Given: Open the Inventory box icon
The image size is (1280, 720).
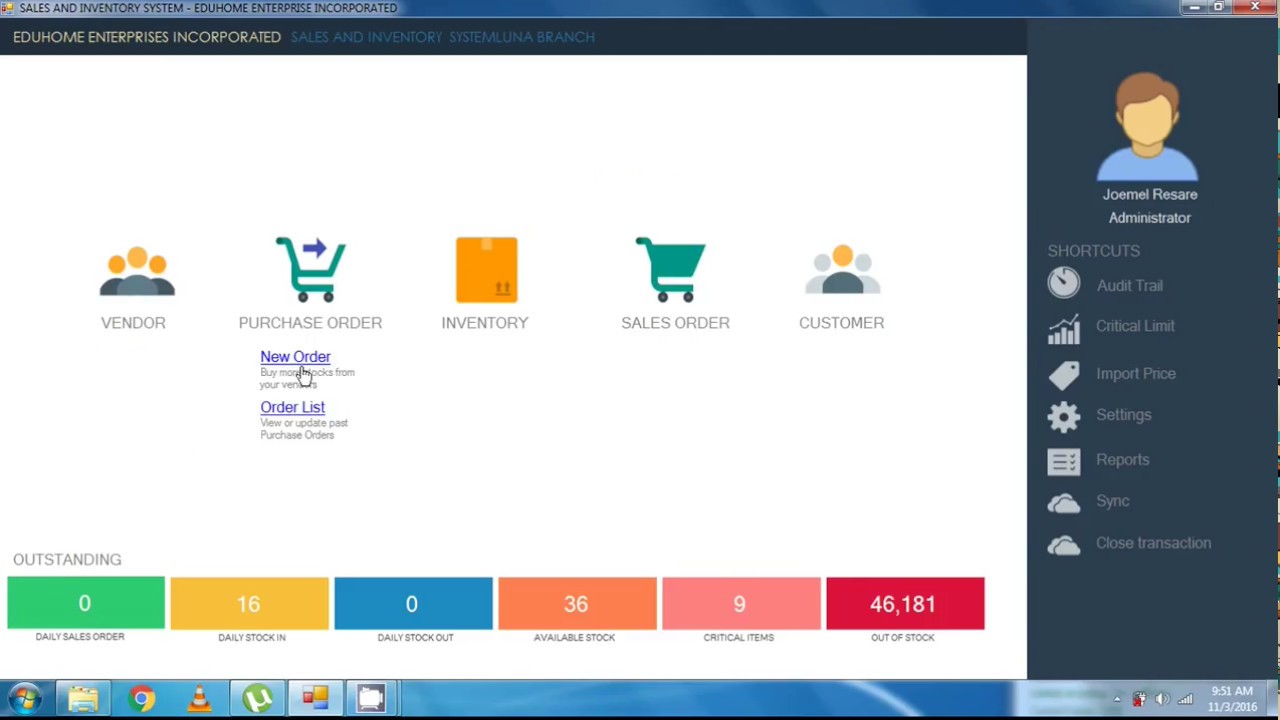Looking at the screenshot, I should pyautogui.click(x=486, y=269).
